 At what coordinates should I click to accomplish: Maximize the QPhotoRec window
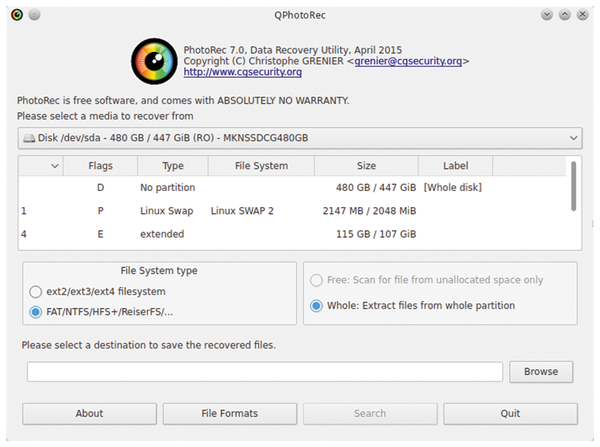click(565, 15)
